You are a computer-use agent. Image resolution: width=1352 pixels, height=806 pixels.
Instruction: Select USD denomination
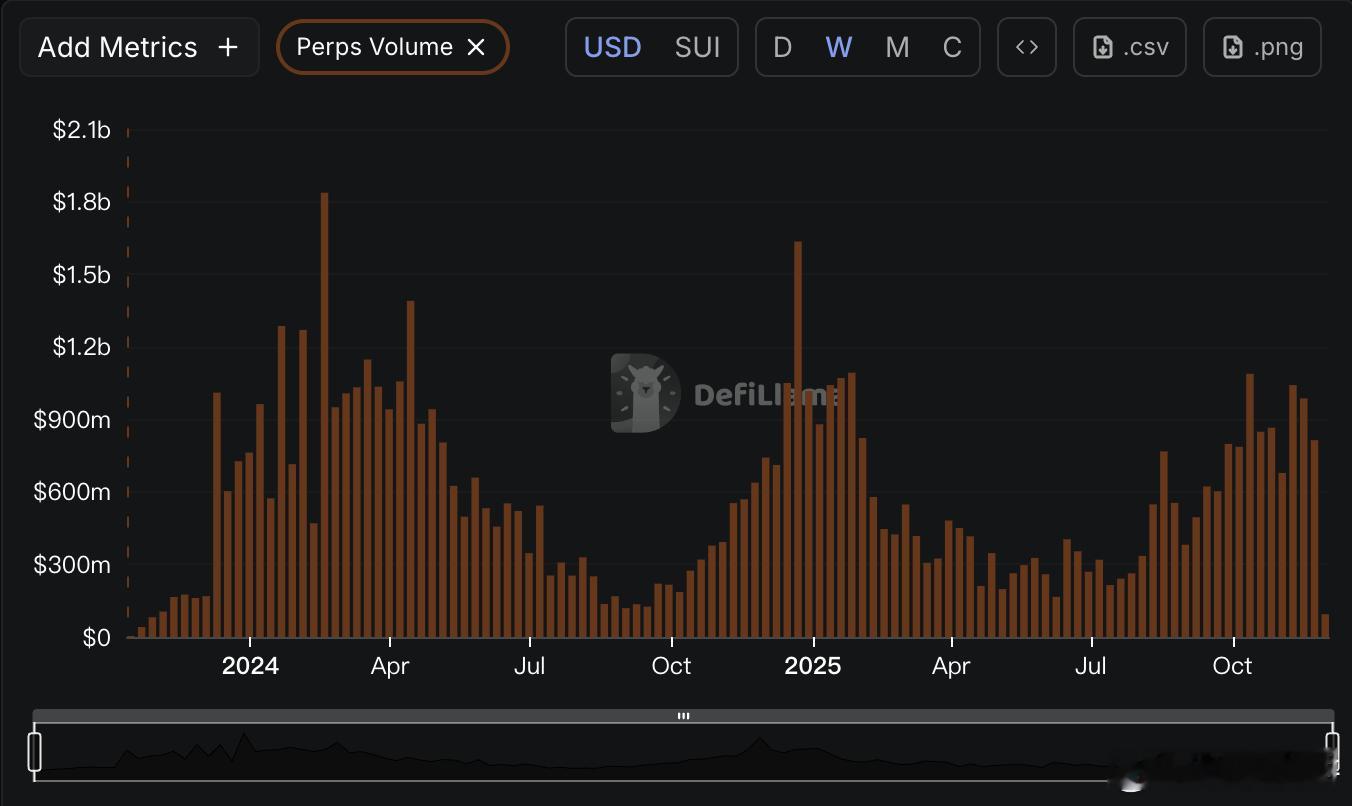pyautogui.click(x=612, y=47)
